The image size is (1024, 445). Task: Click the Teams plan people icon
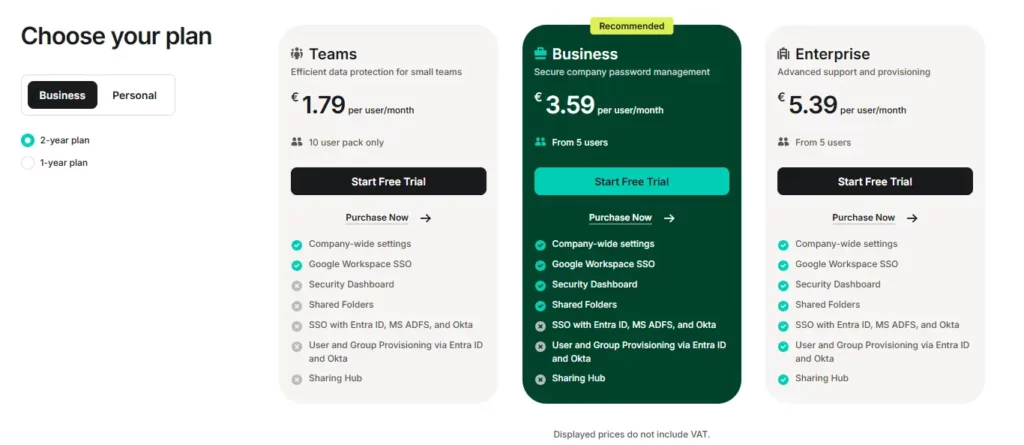pos(297,54)
